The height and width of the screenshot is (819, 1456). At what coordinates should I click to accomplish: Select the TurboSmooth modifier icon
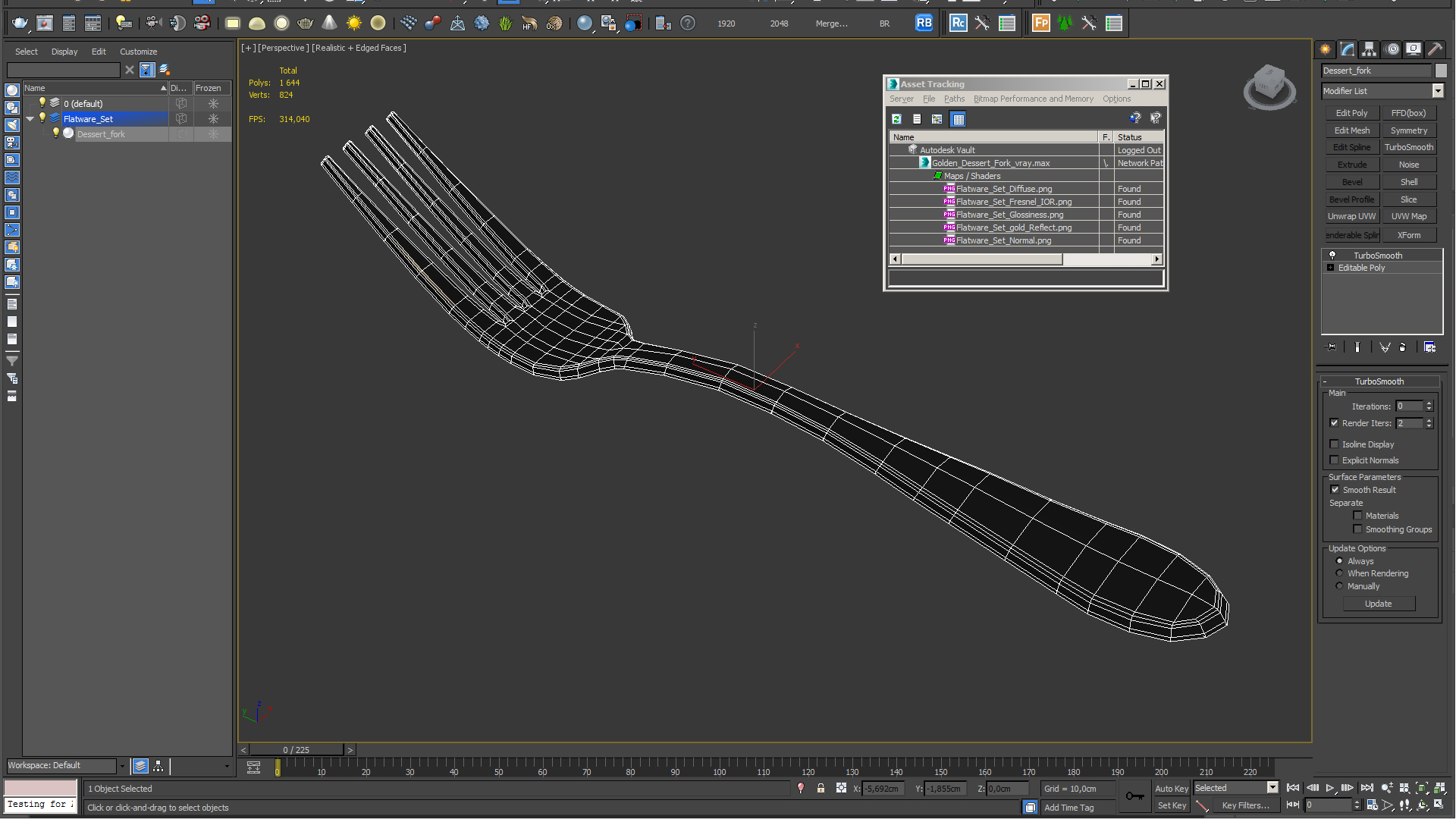point(1332,255)
